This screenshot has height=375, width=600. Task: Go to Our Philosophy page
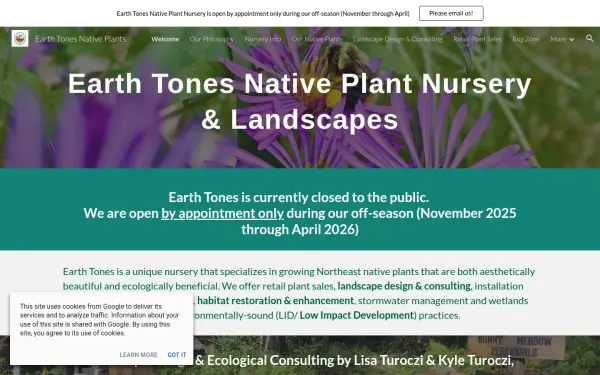(x=212, y=39)
